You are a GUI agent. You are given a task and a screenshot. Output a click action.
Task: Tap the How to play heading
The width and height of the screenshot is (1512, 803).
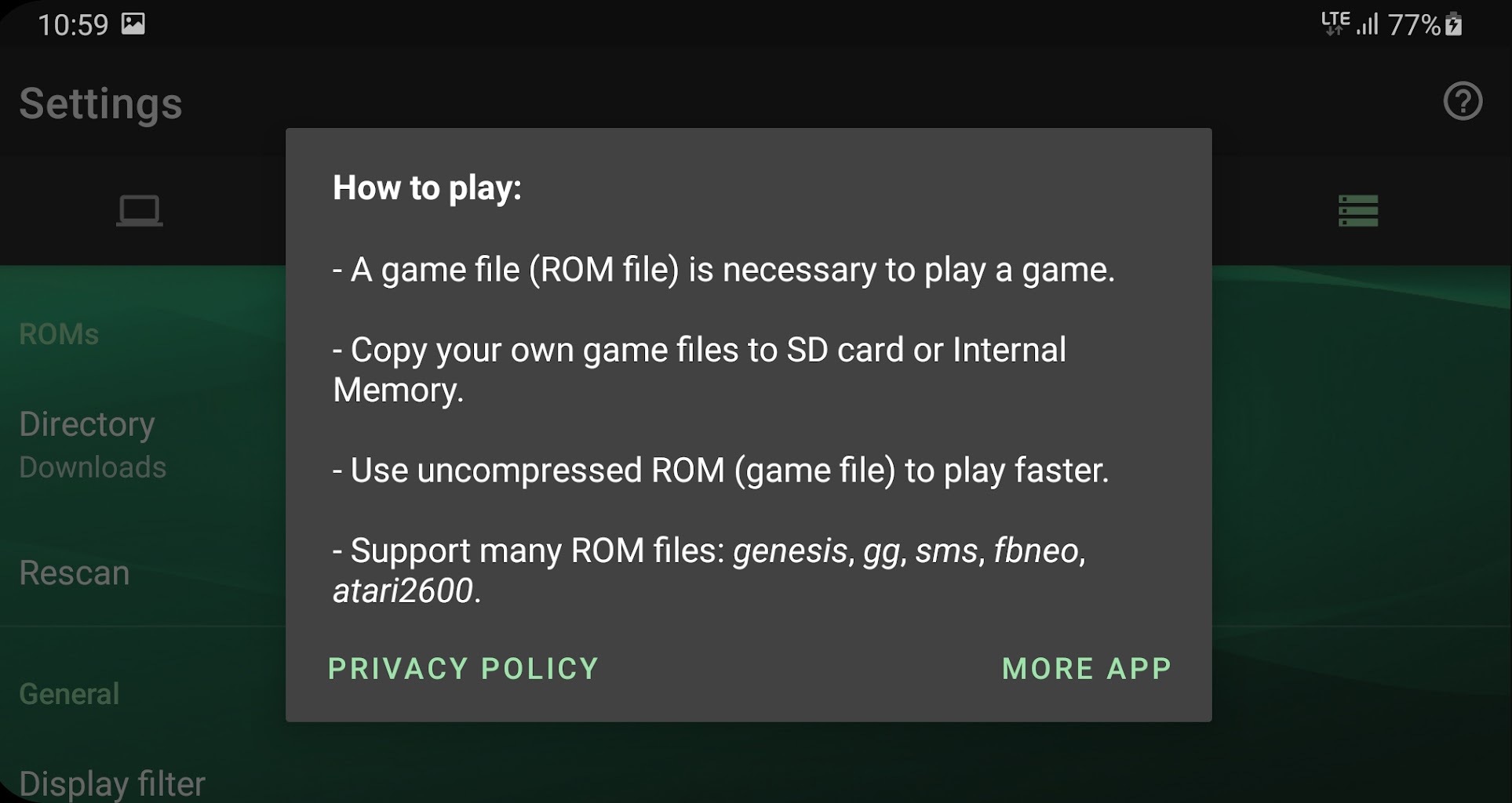click(x=427, y=188)
